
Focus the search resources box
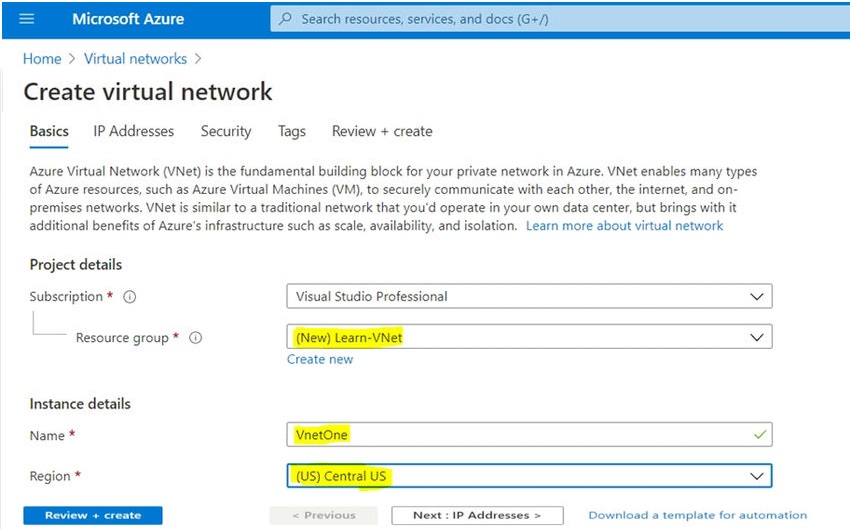(x=560, y=19)
